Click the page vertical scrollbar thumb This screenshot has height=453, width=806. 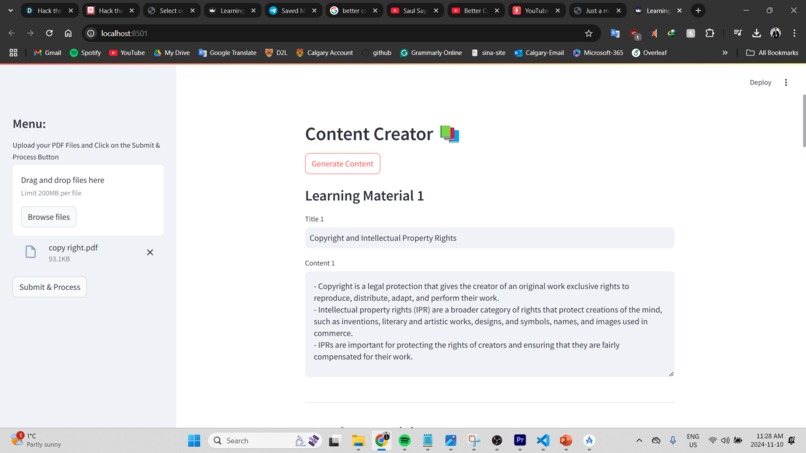click(x=803, y=121)
